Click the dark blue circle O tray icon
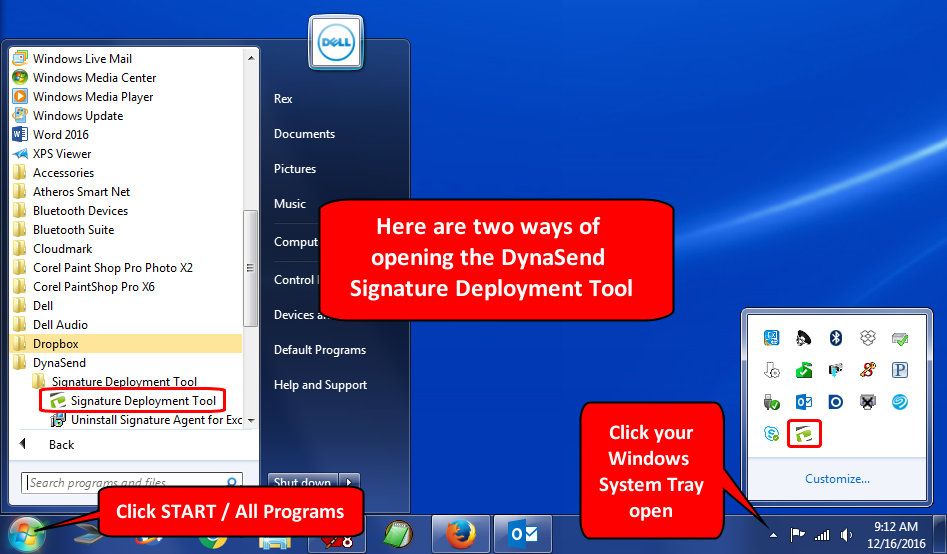Image resolution: width=947 pixels, height=554 pixels. point(835,402)
